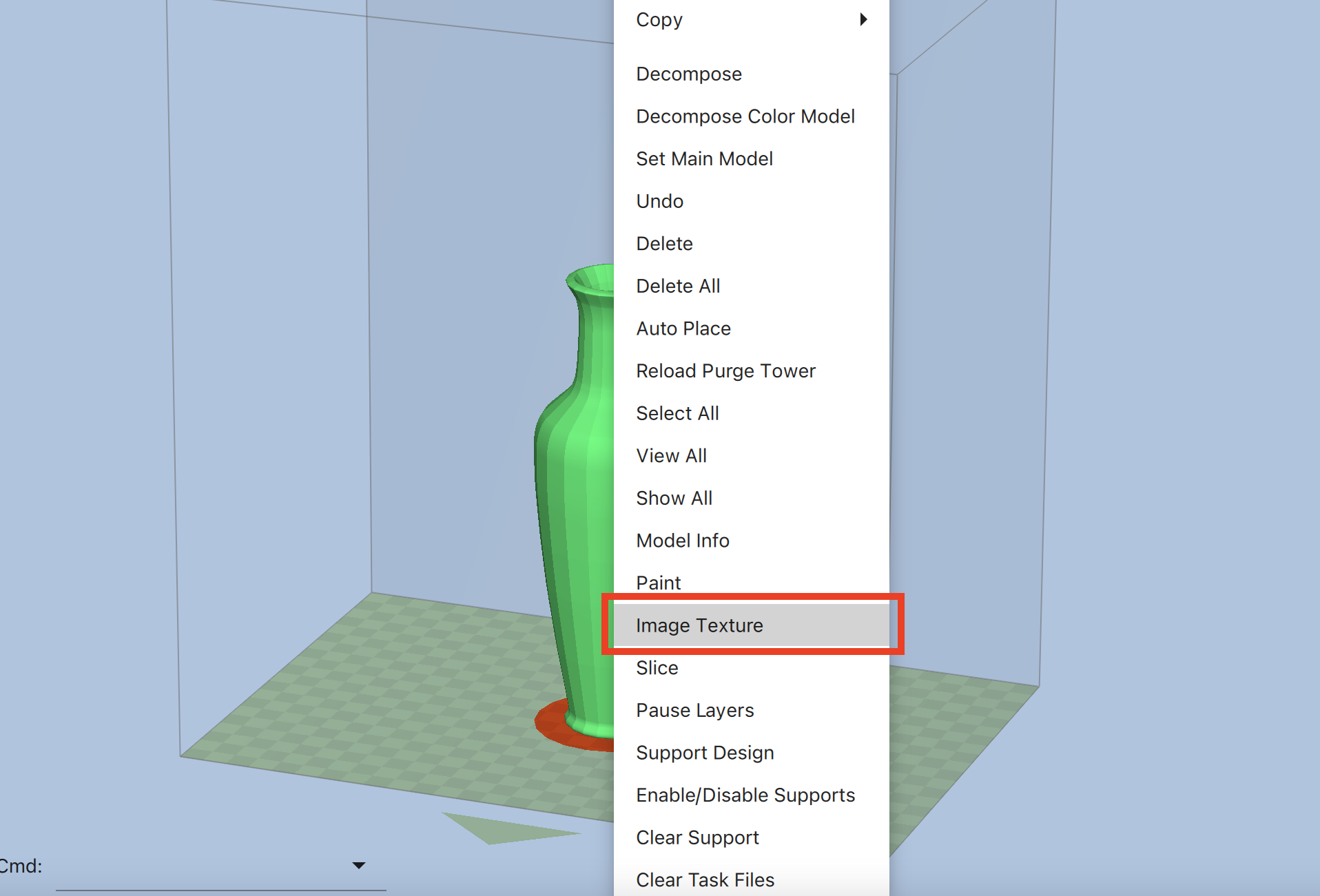Open Pause Layers option
This screenshot has width=1320, height=896.
(751, 710)
